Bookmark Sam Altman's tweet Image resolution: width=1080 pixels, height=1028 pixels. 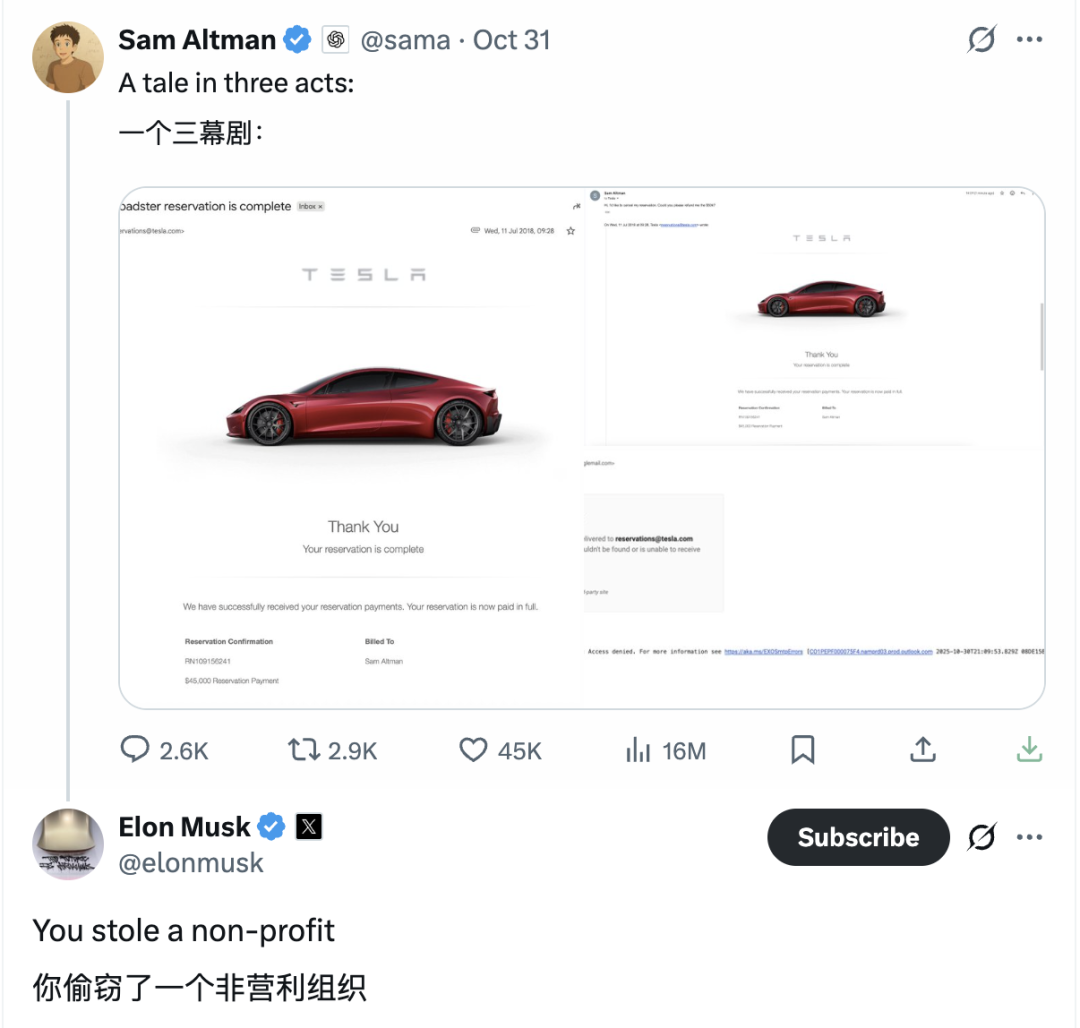tap(802, 750)
